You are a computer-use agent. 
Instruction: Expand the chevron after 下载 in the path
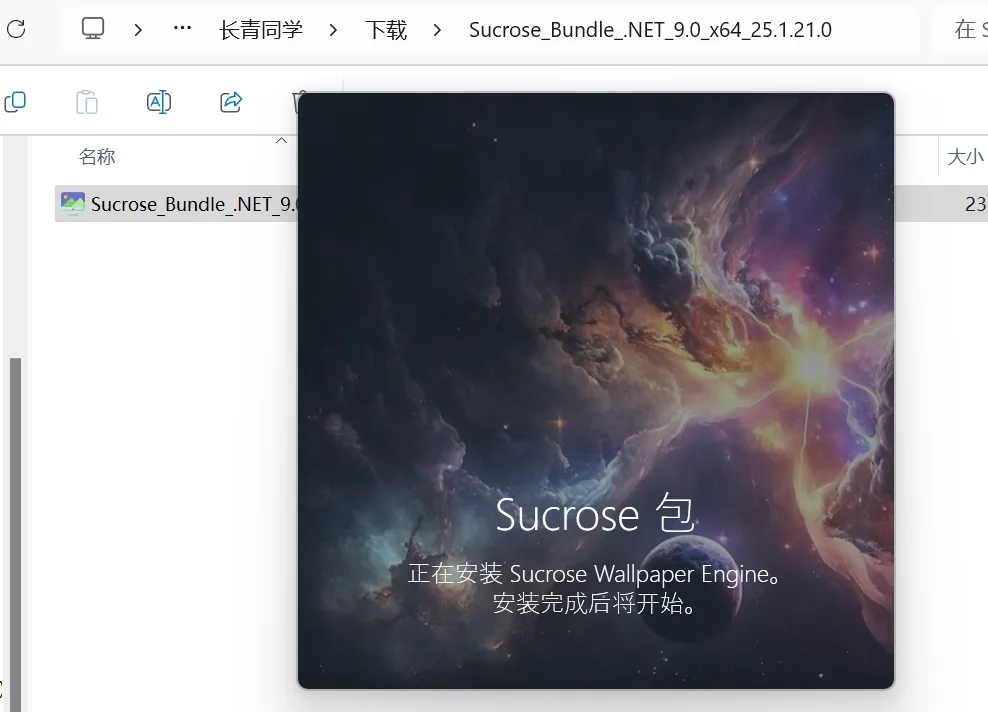tap(437, 30)
